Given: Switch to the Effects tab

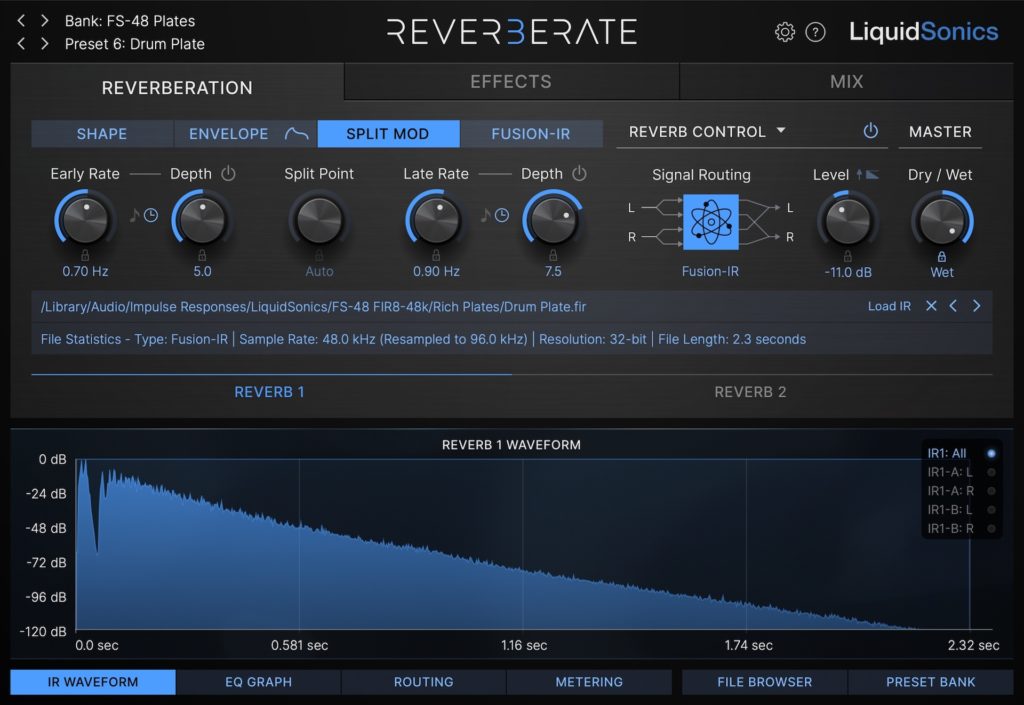Looking at the screenshot, I should (x=511, y=82).
